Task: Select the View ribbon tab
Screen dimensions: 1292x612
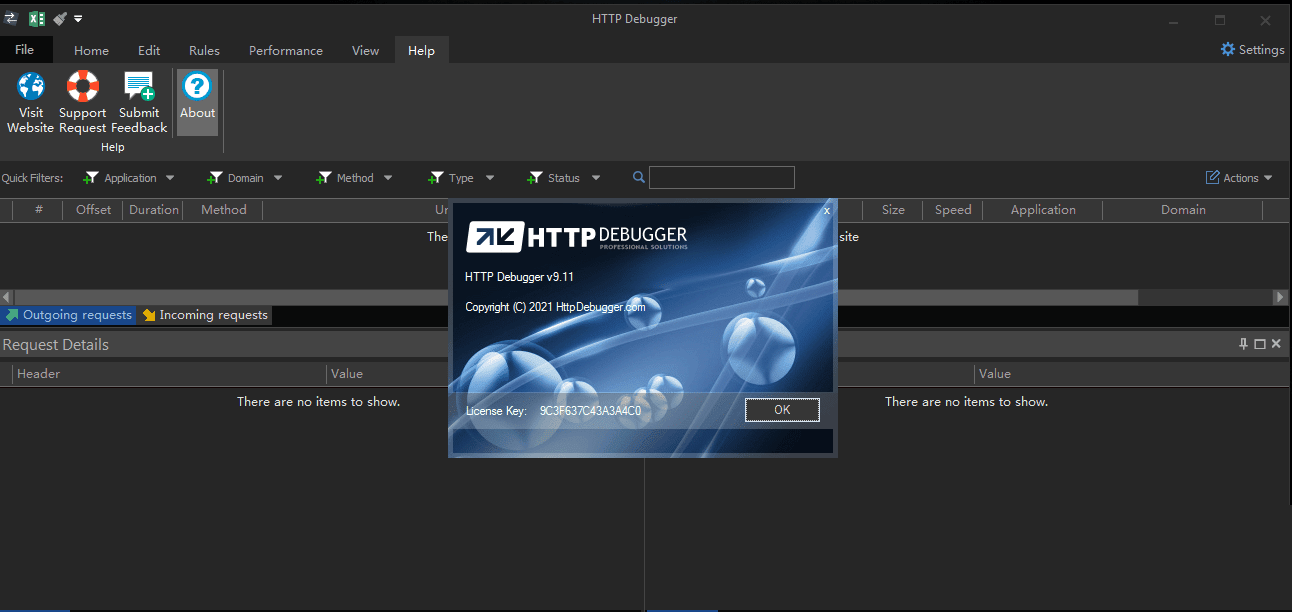Action: pos(366,50)
